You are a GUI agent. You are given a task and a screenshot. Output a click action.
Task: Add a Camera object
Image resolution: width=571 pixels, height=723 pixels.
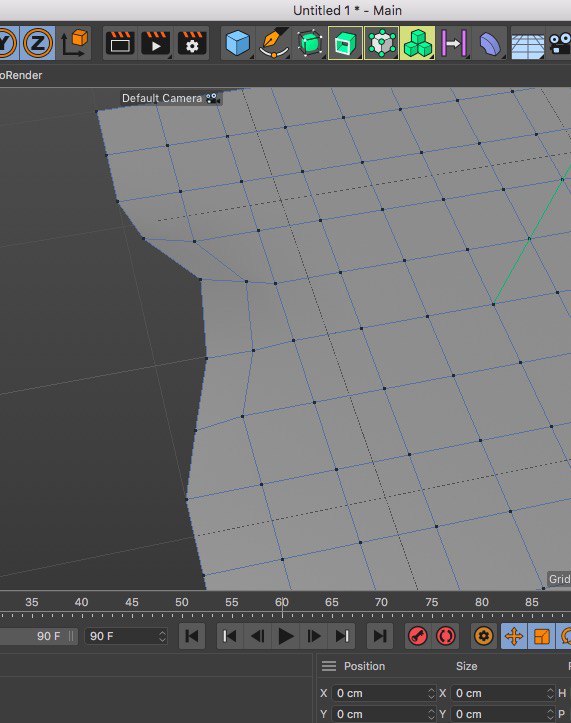[x=560, y=44]
